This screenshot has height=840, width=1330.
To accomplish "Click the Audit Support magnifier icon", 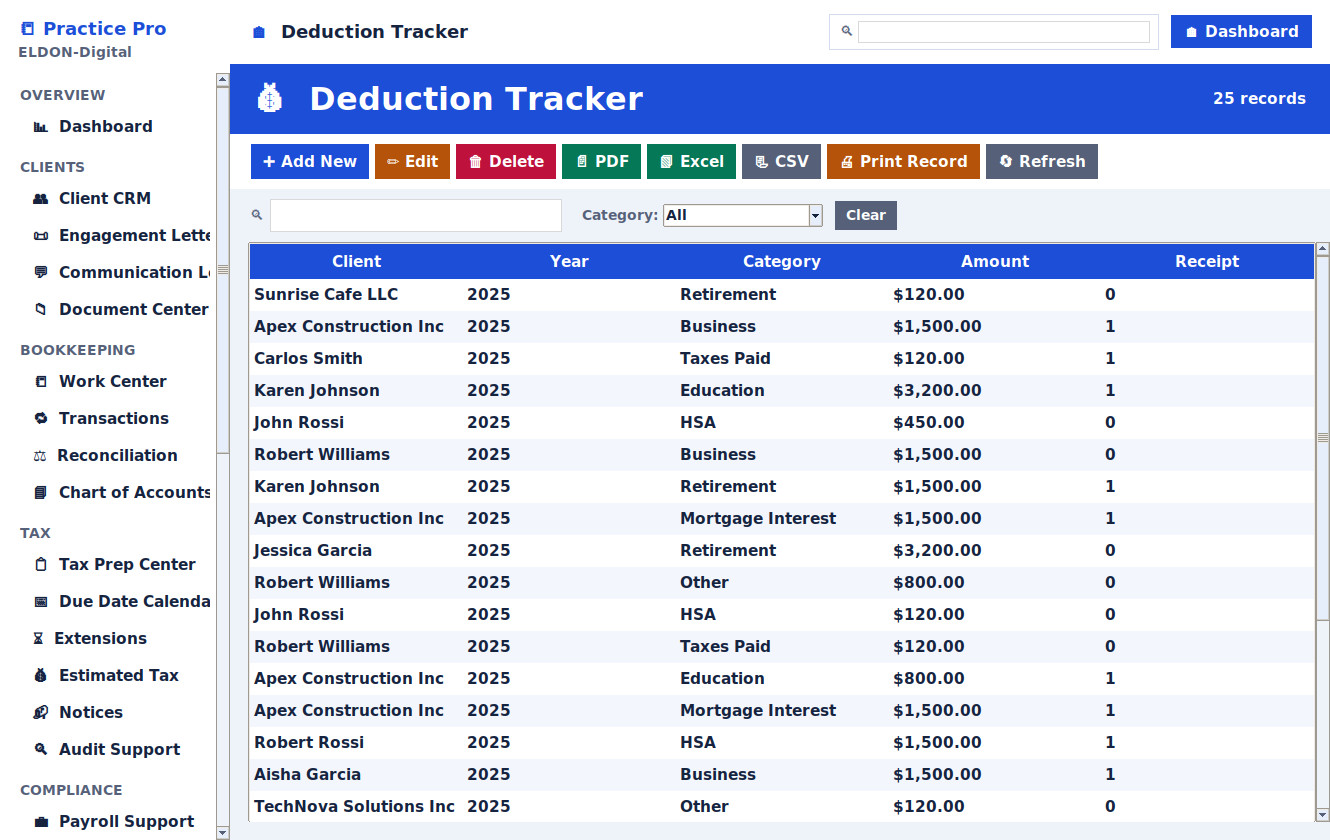I will (41, 750).
